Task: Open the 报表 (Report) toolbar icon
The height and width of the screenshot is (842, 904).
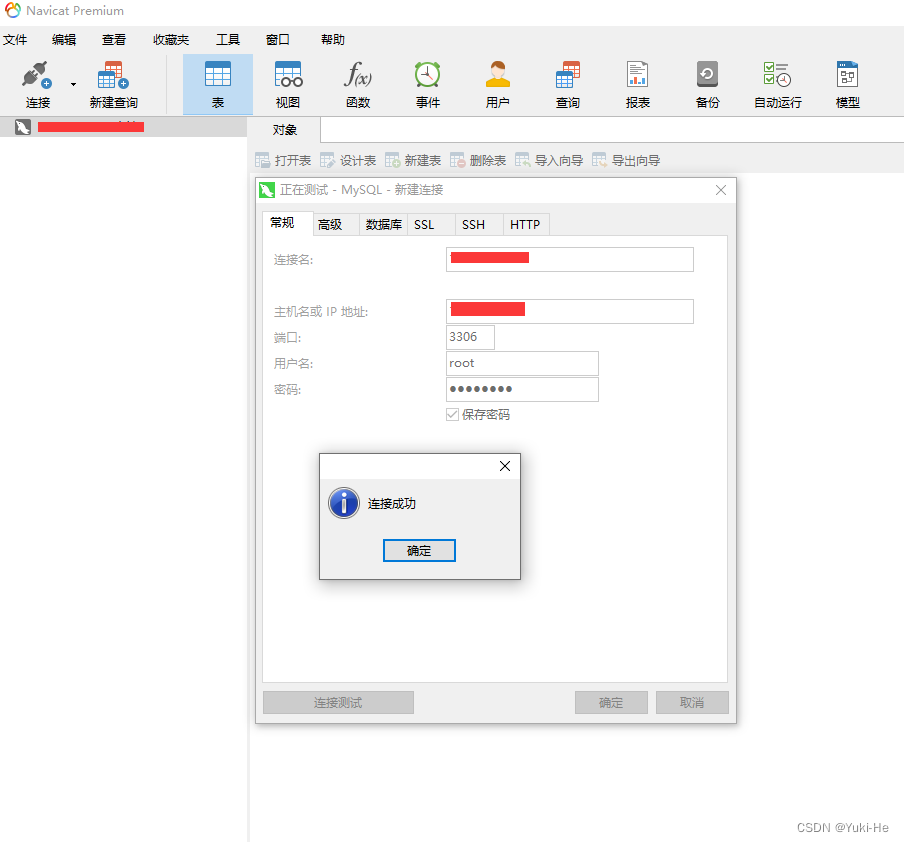Action: click(x=638, y=84)
